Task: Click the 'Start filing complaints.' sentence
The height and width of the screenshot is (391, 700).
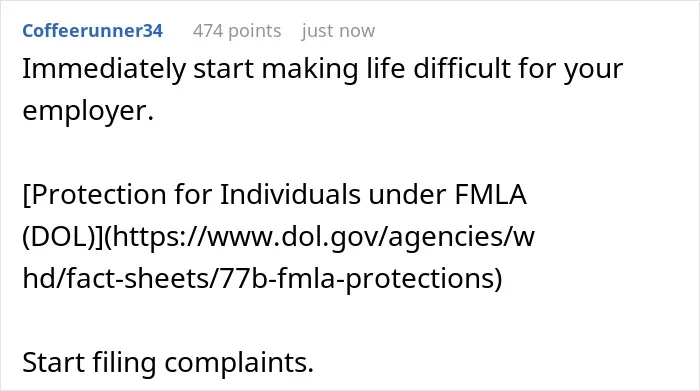Action: (168, 362)
